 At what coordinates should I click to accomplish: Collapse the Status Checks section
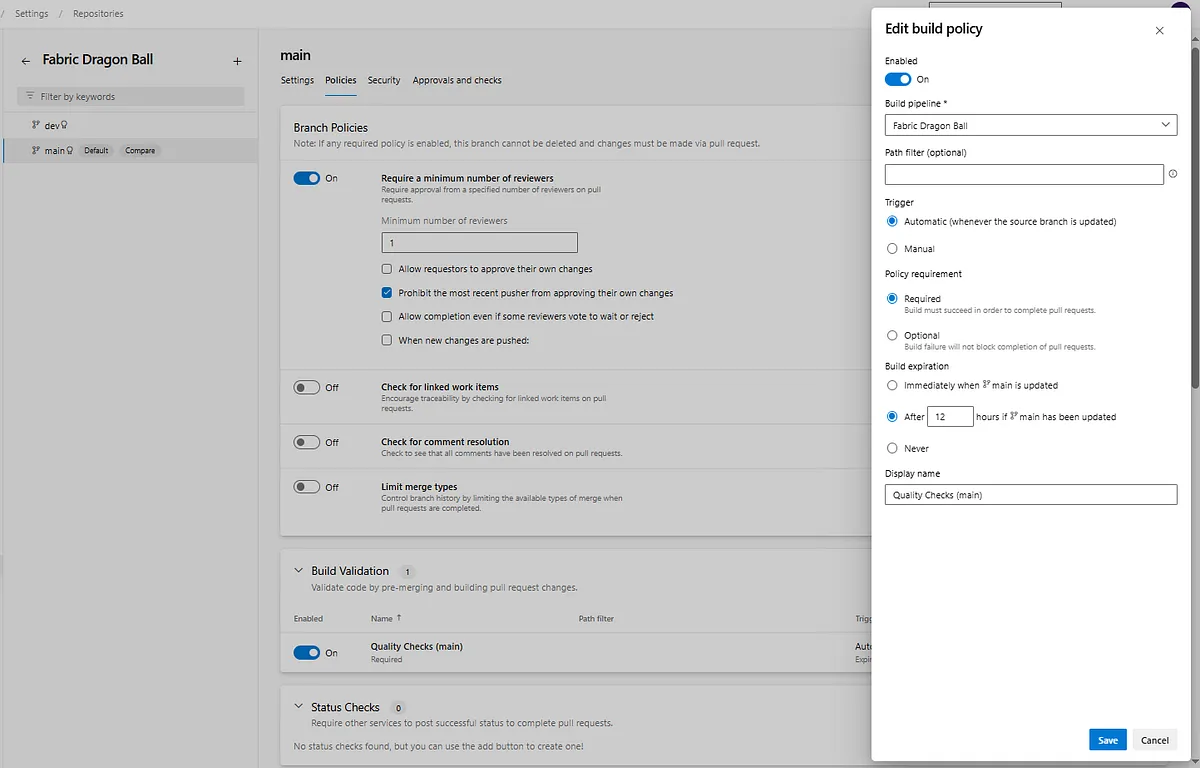[x=297, y=707]
